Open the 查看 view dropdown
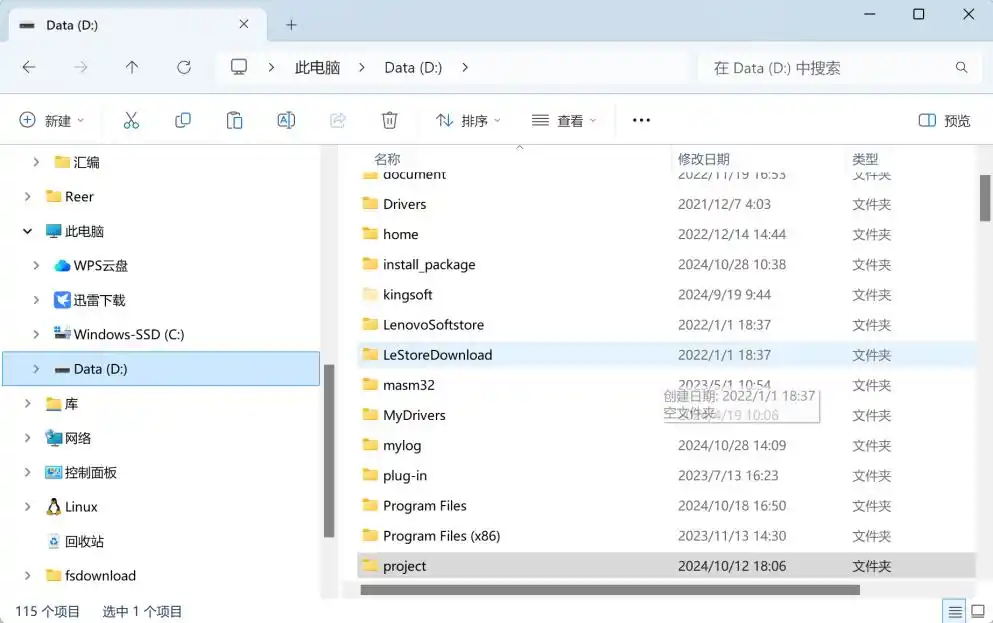This screenshot has height=623, width=993. (564, 120)
